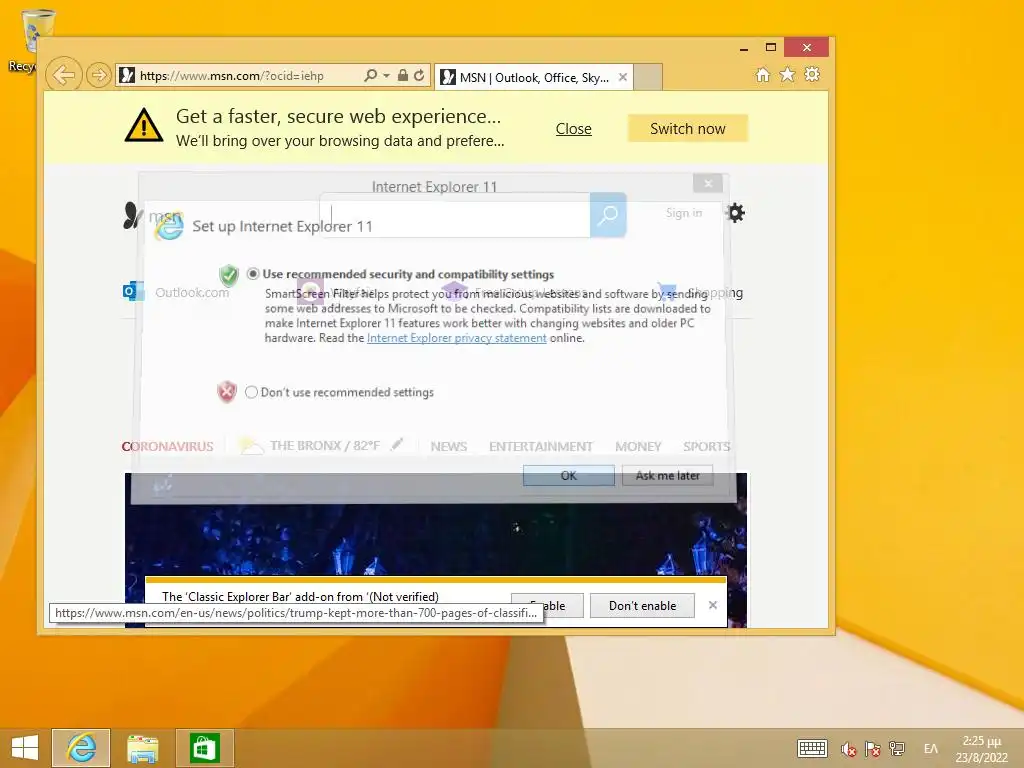
Task: Open the Internet Explorer privacy statement link
Action: click(x=456, y=338)
